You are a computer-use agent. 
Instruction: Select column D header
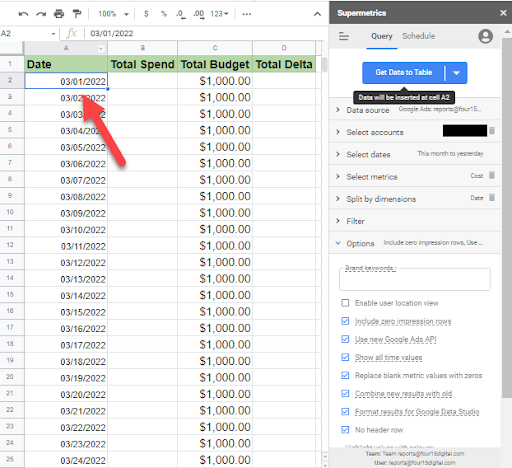coord(284,48)
